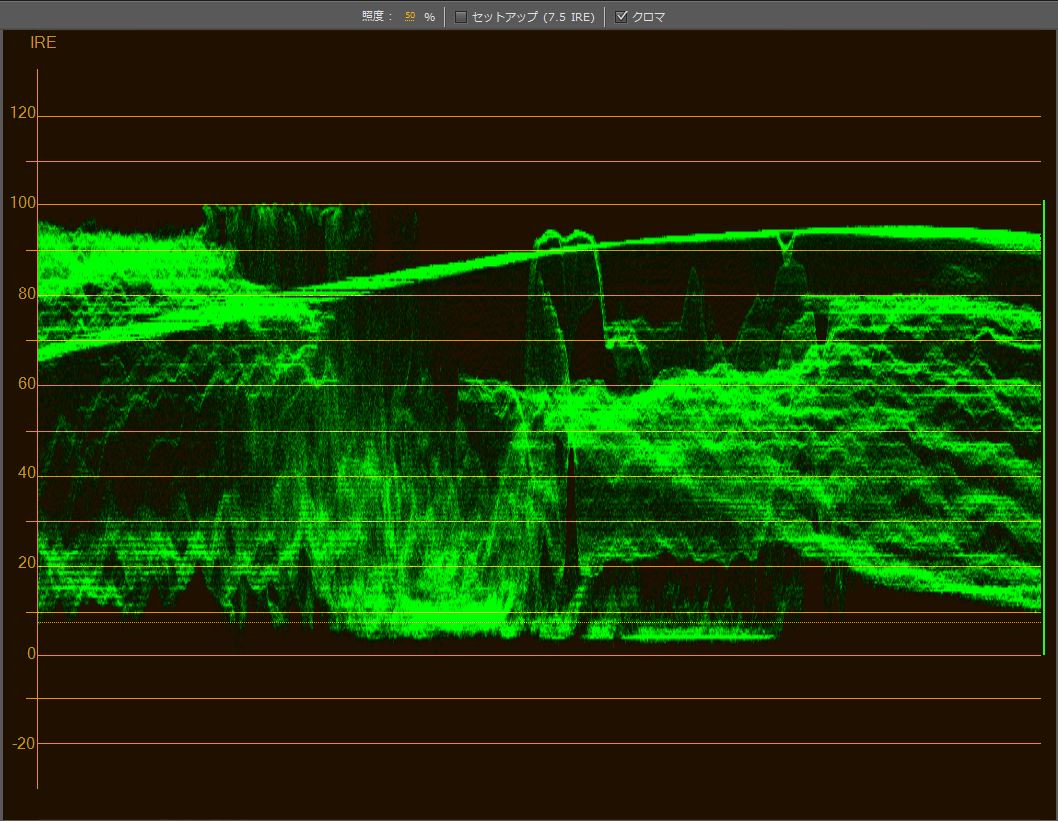The height and width of the screenshot is (821, 1058).
Task: Click the クロマ label text
Action: [648, 17]
